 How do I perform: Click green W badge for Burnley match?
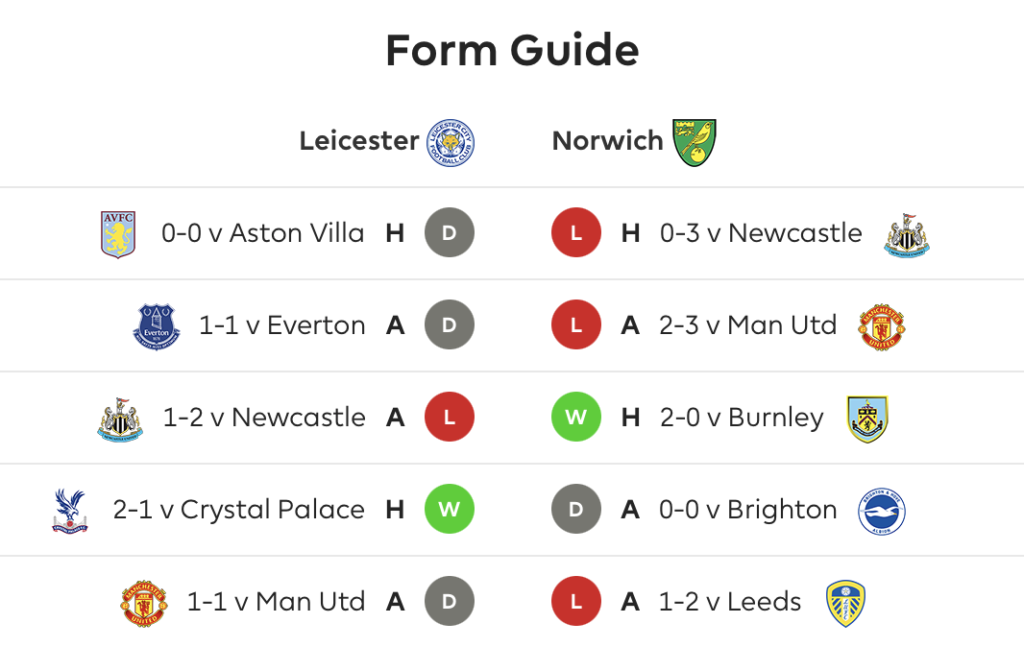click(576, 417)
